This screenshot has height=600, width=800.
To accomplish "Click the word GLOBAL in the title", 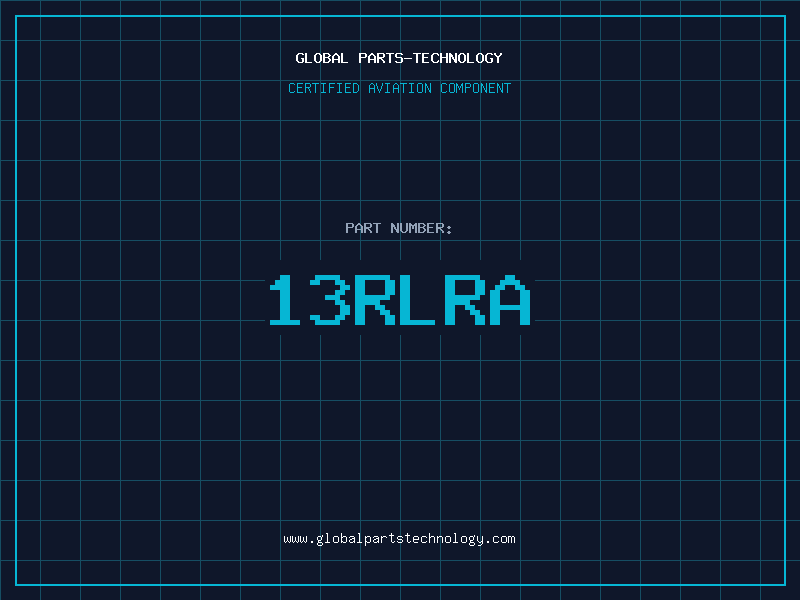I will pyautogui.click(x=321, y=58).
